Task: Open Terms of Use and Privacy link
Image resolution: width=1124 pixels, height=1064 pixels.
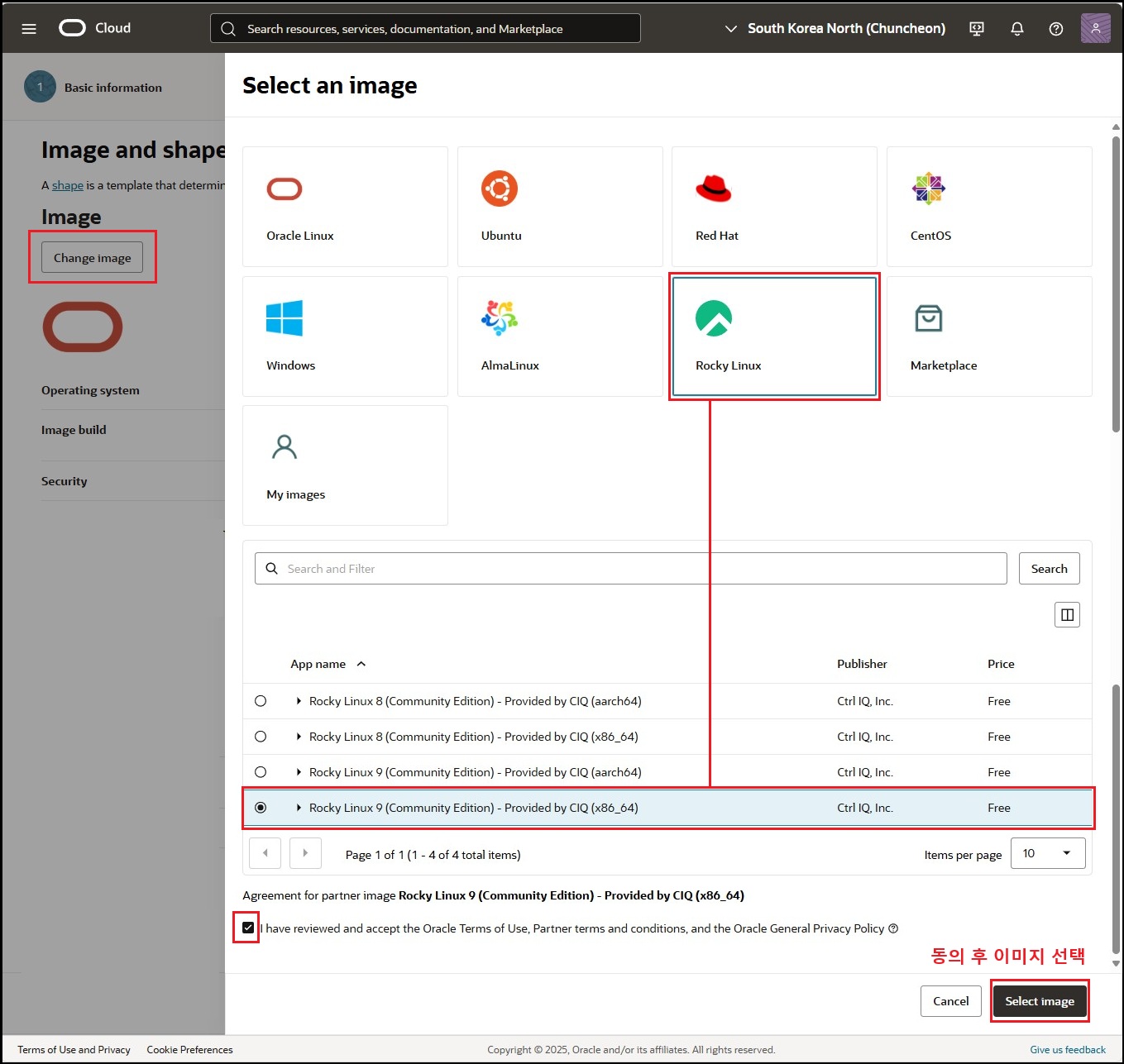Action: [x=74, y=1050]
